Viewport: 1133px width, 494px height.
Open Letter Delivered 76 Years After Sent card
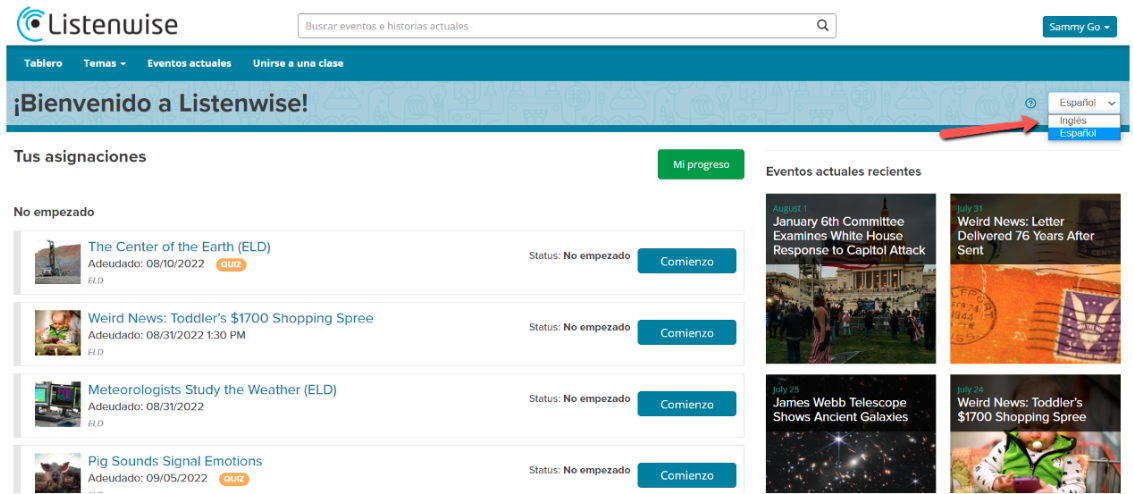pyautogui.click(x=1035, y=278)
